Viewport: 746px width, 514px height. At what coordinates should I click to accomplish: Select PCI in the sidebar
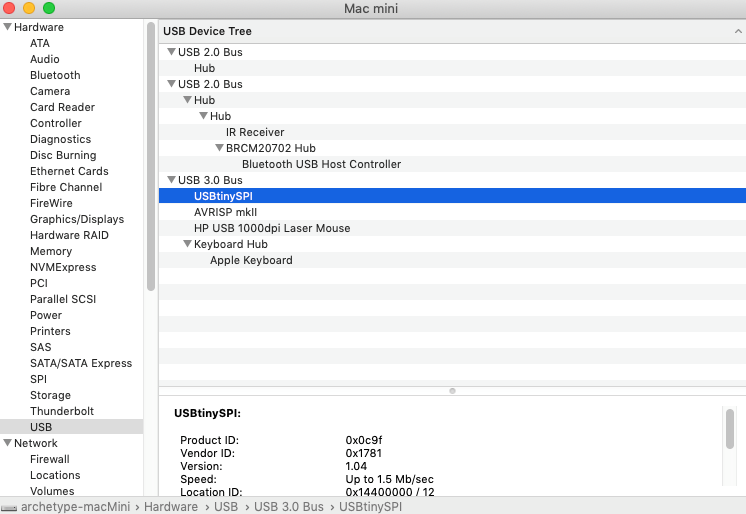tap(39, 283)
